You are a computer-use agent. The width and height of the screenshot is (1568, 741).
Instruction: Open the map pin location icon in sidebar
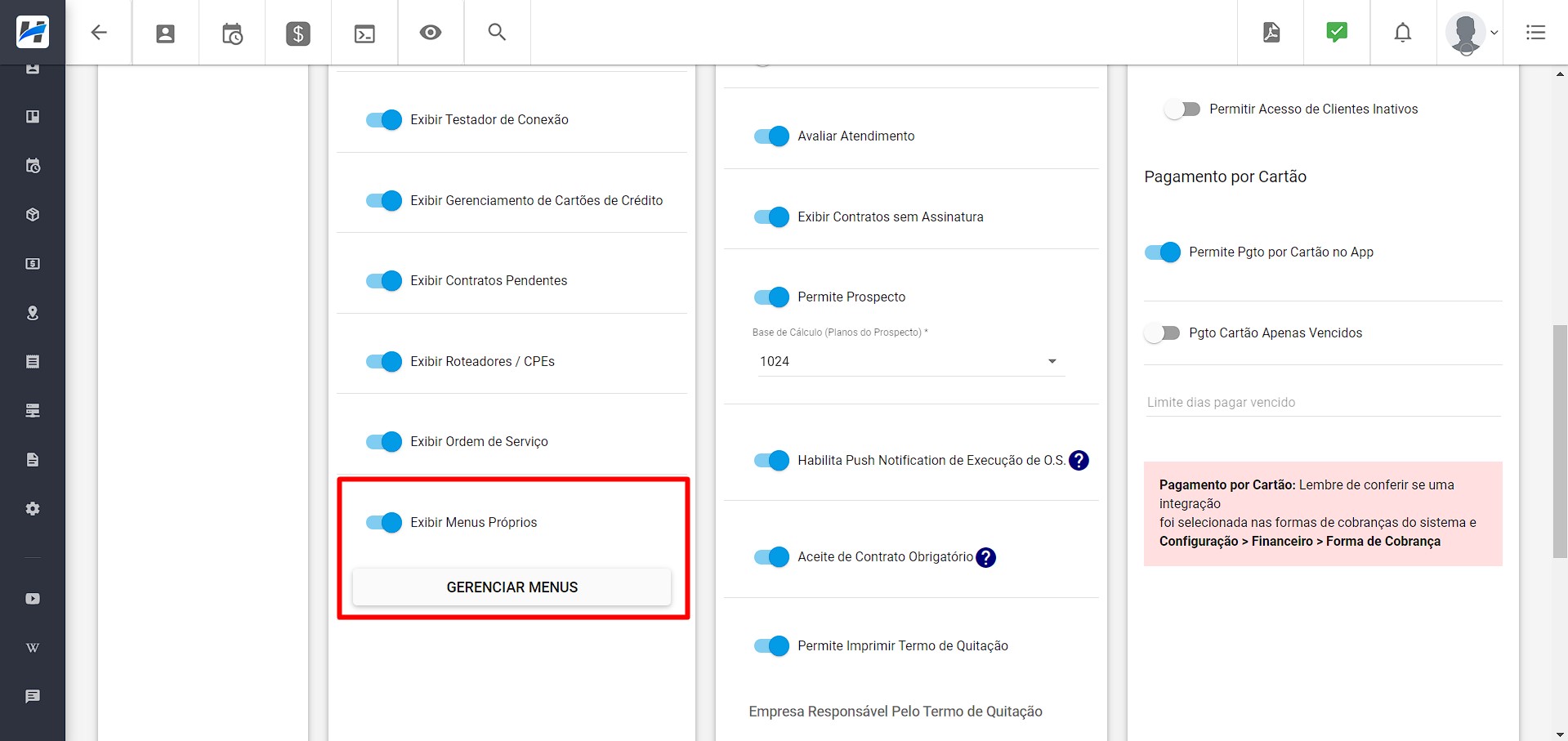click(x=33, y=313)
